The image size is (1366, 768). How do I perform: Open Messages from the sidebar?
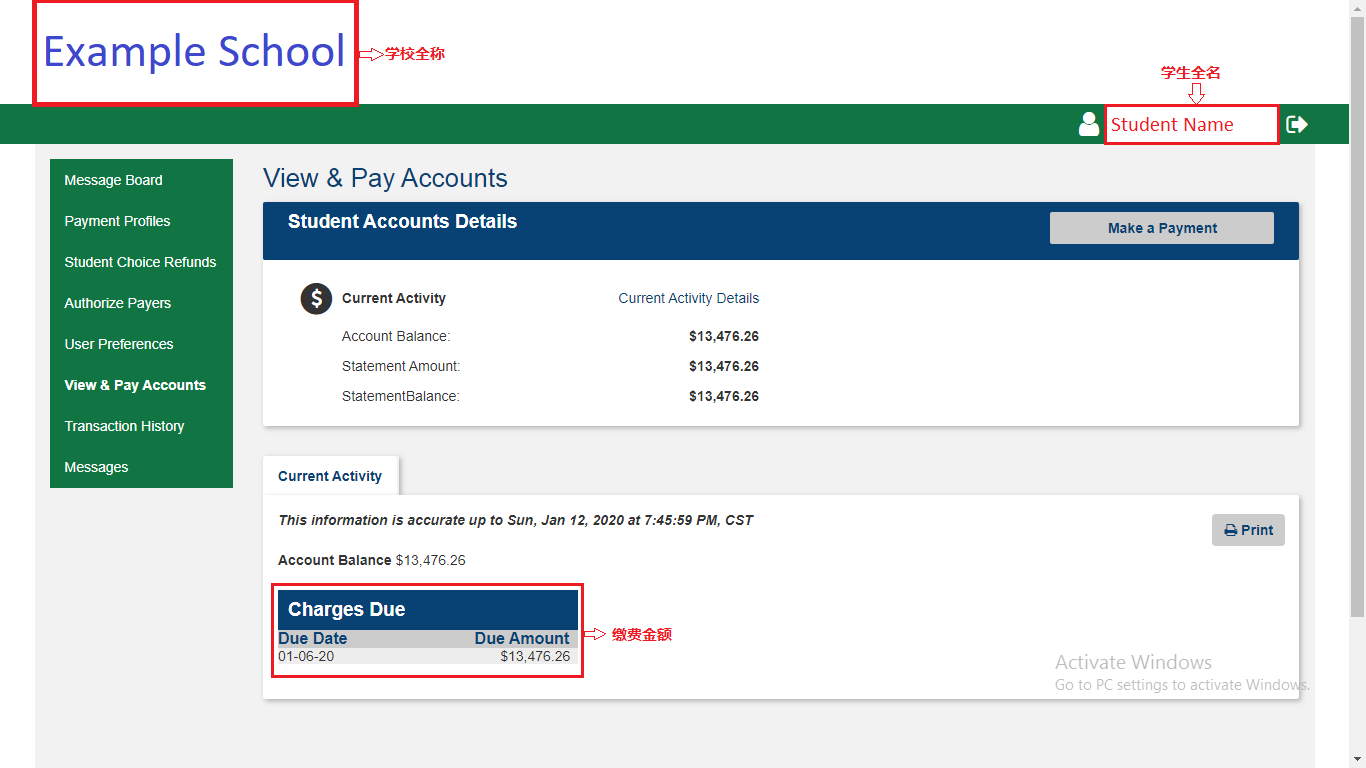[x=96, y=467]
